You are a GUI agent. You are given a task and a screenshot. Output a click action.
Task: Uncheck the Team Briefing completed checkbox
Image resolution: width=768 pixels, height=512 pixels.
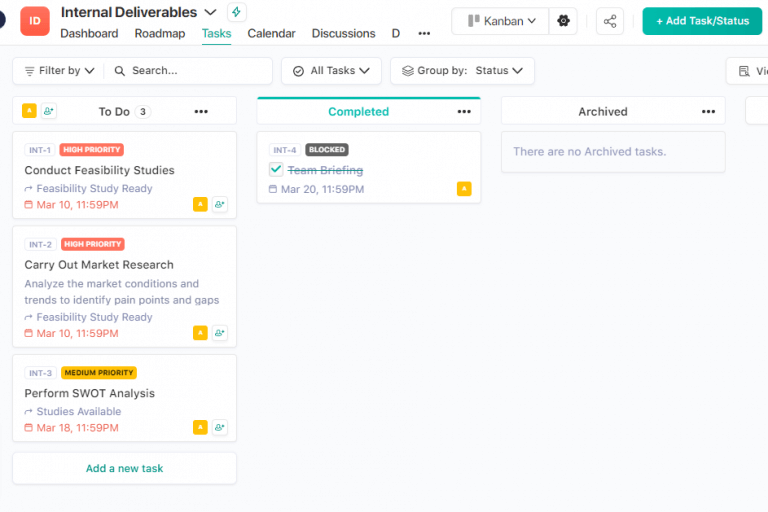click(x=276, y=169)
